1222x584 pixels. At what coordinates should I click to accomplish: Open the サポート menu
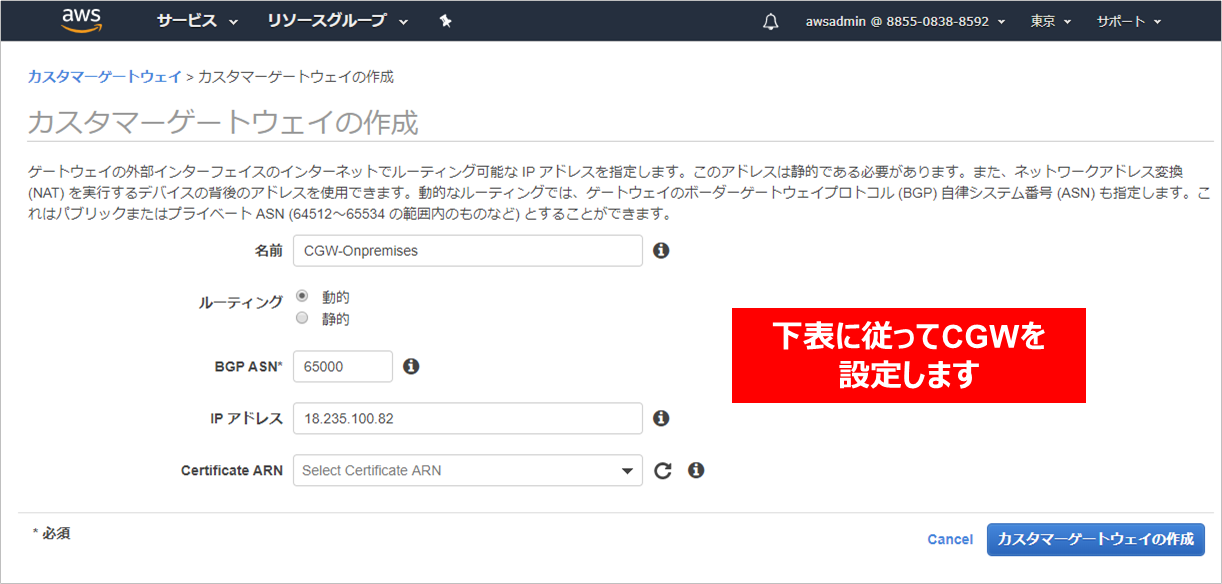point(1128,21)
